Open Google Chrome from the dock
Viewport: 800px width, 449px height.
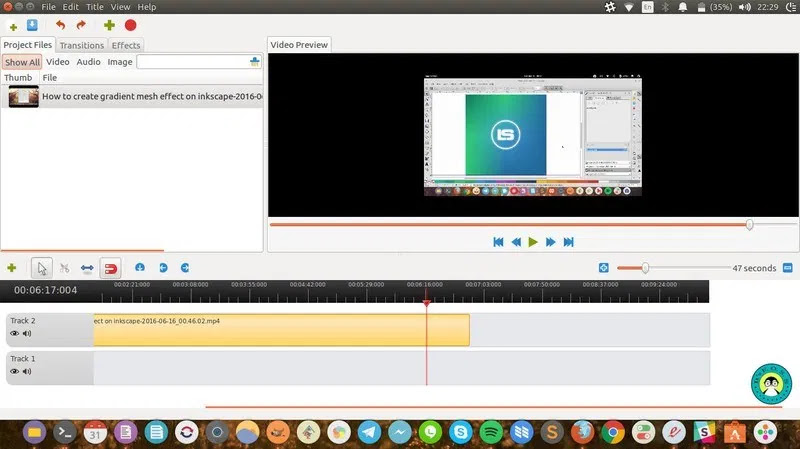[613, 433]
